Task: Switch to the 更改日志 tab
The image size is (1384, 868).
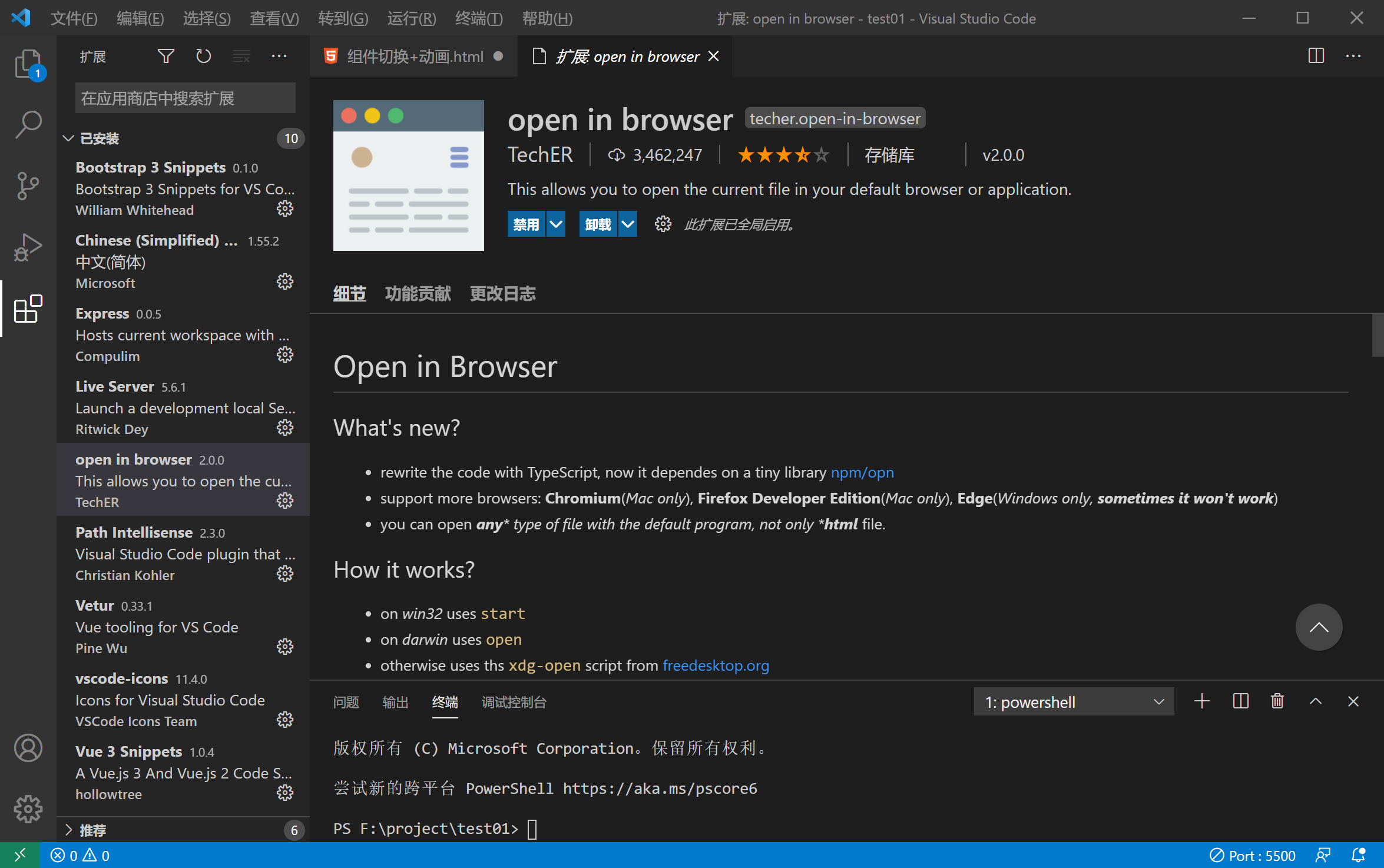Action: (502, 293)
